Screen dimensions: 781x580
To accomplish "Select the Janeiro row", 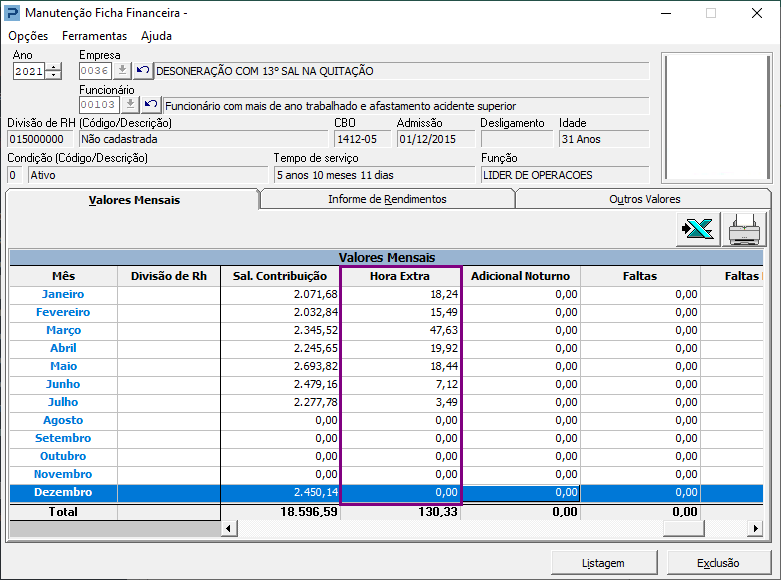I will 386,294.
